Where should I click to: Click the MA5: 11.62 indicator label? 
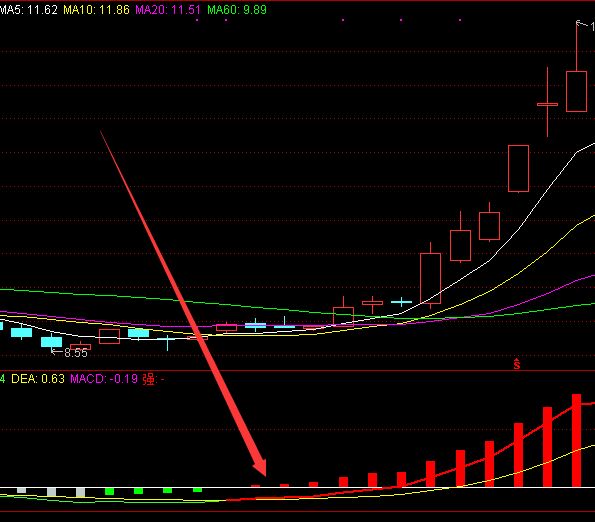28,9
